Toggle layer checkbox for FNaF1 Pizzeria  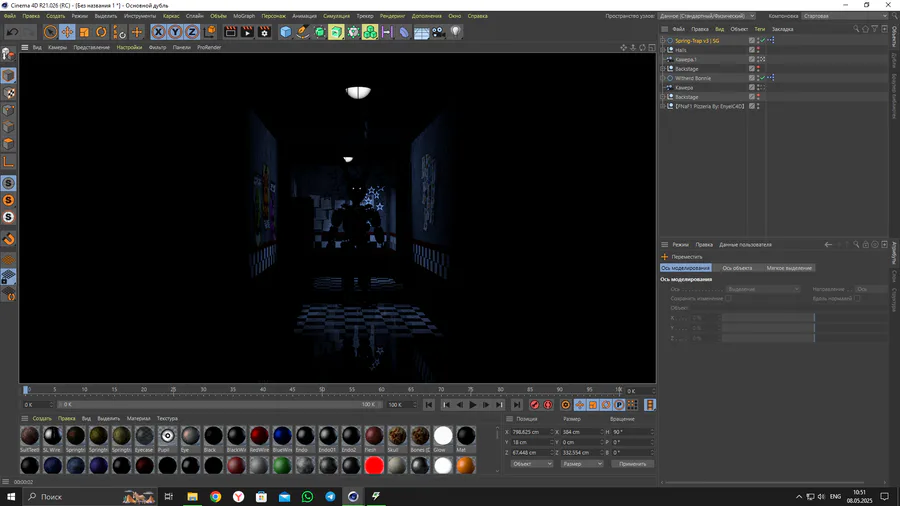(x=751, y=106)
